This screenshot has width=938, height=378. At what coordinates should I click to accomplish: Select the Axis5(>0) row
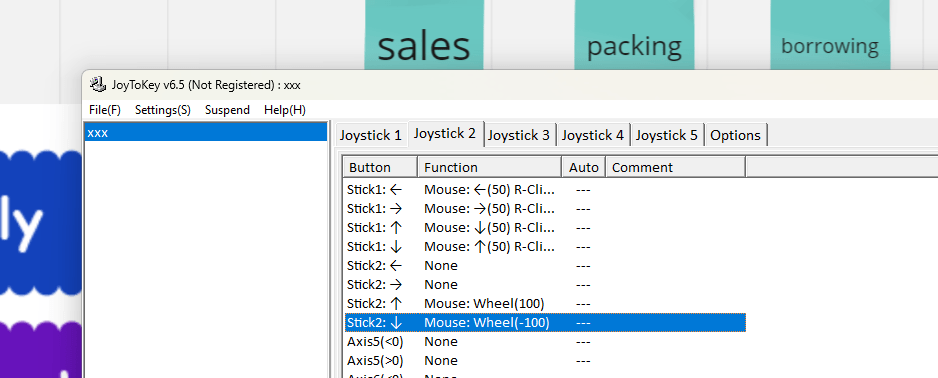coord(545,361)
